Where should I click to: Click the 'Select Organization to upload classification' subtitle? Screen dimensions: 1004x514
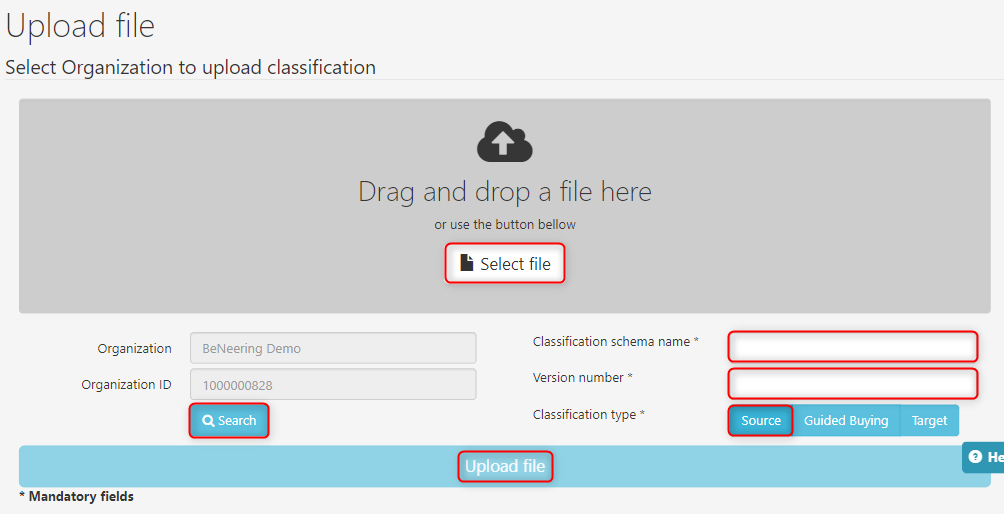coord(190,68)
